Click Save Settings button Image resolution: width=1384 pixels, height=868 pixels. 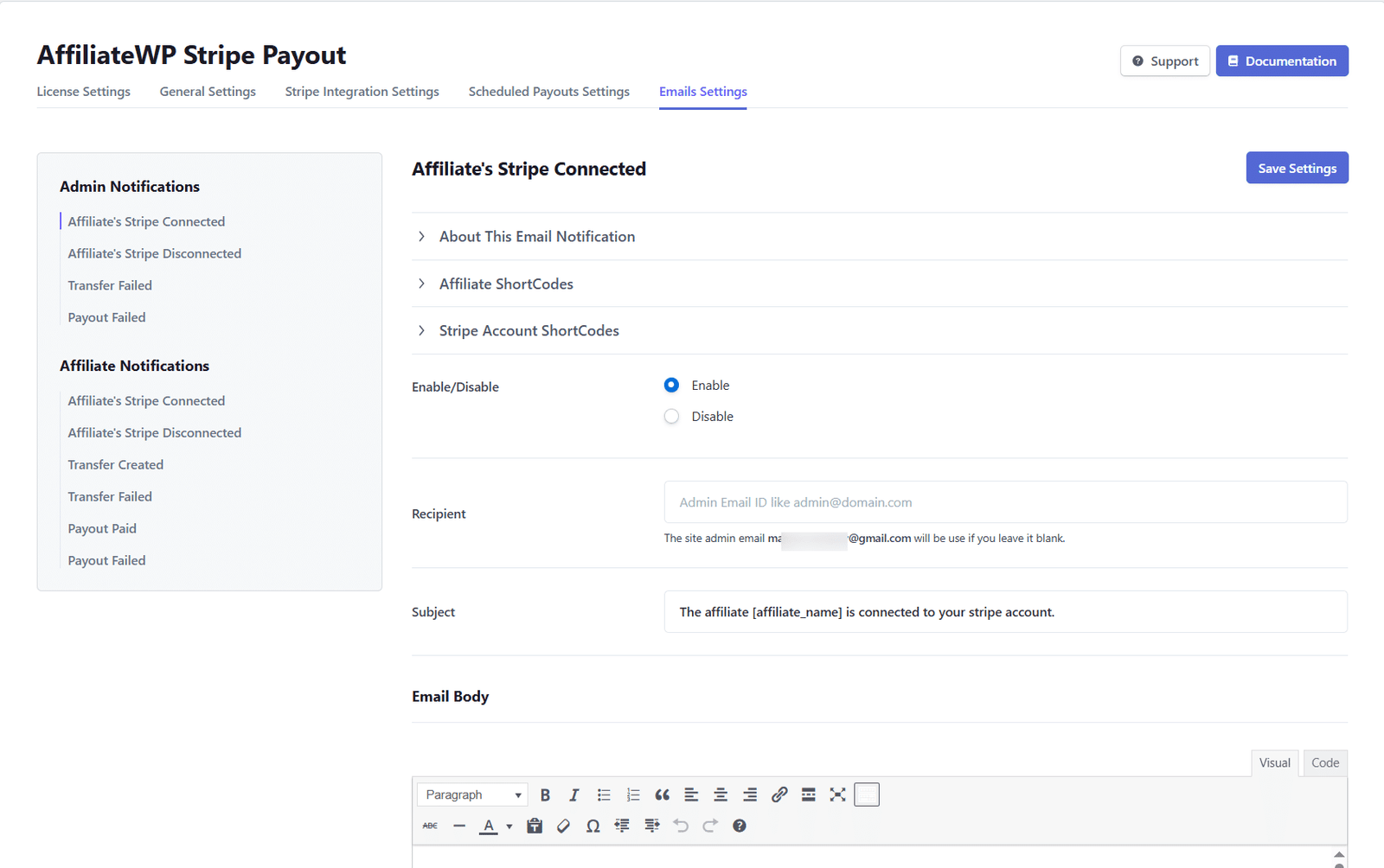click(1297, 168)
